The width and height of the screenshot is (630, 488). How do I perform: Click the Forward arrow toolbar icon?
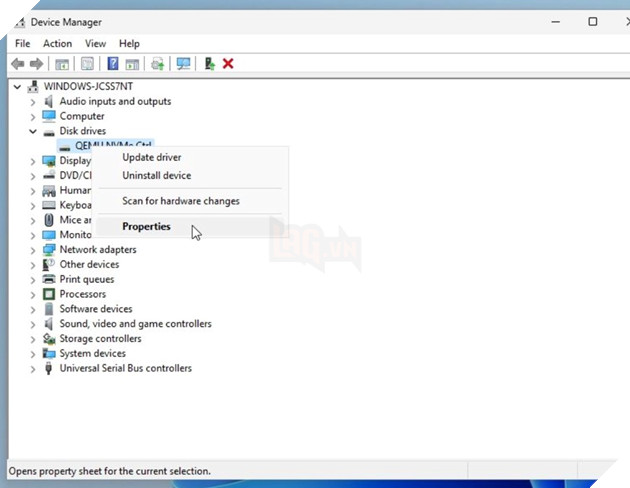coord(37,63)
